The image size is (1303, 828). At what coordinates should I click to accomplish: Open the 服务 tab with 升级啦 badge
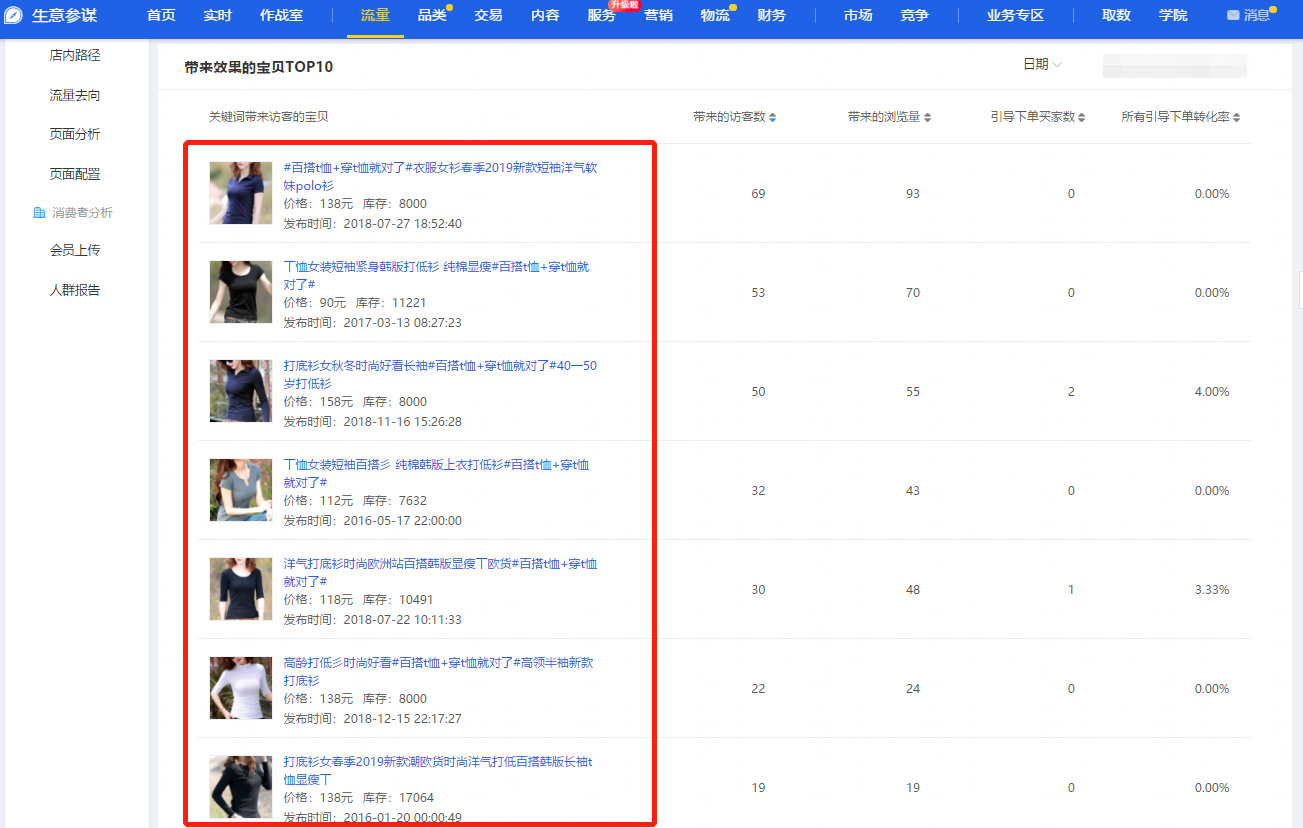pyautogui.click(x=601, y=16)
